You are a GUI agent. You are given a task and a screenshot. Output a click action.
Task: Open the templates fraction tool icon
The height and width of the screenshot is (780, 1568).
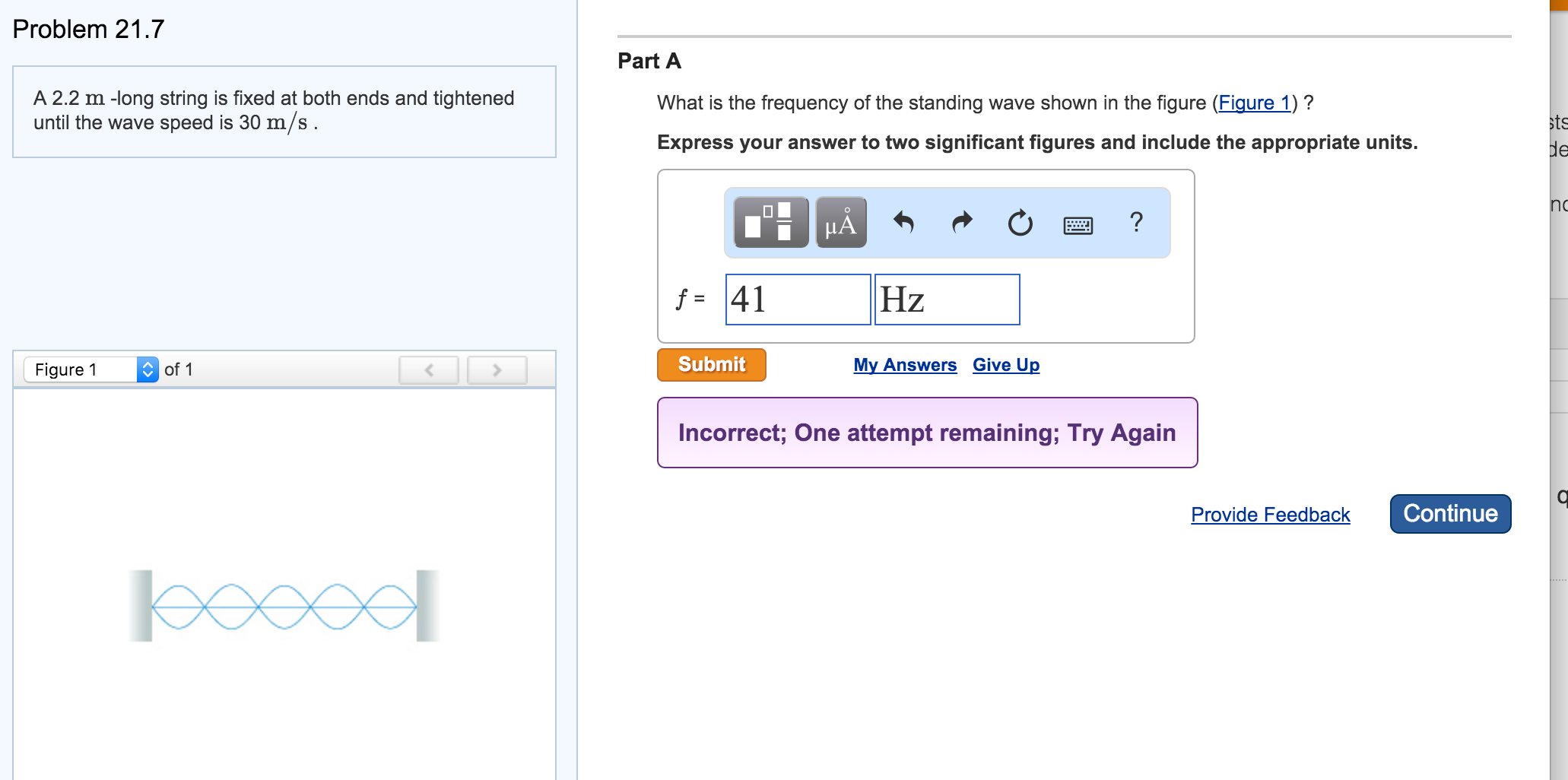click(x=771, y=222)
